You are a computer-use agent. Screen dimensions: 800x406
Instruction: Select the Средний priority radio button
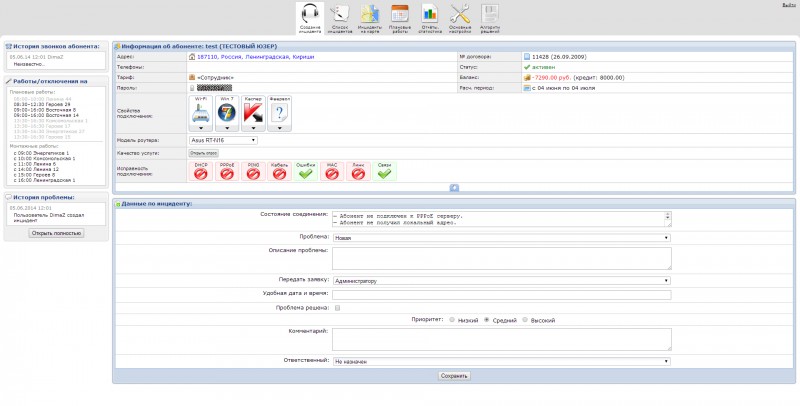[487, 320]
